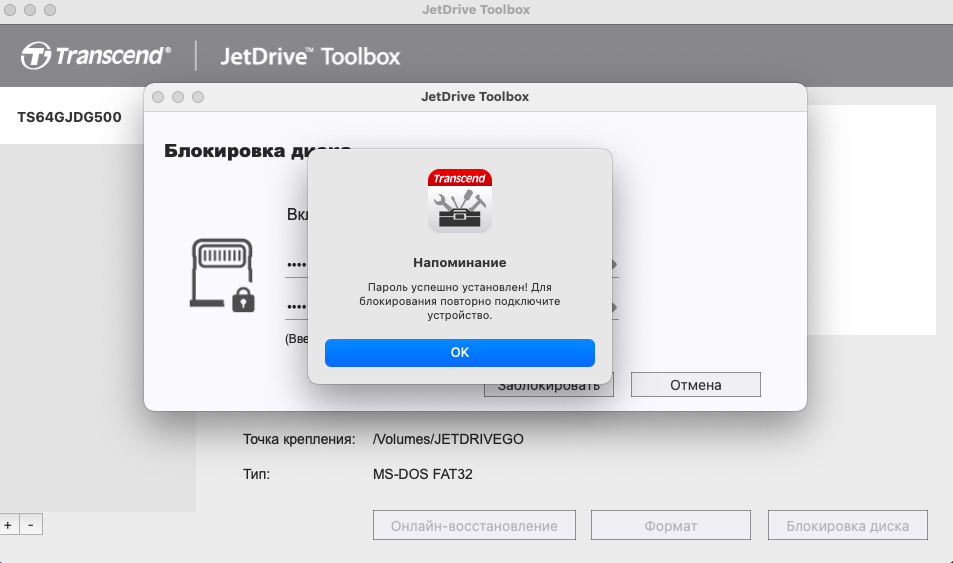Select TS64GJDG500 drive in sidebar

pyautogui.click(x=69, y=117)
